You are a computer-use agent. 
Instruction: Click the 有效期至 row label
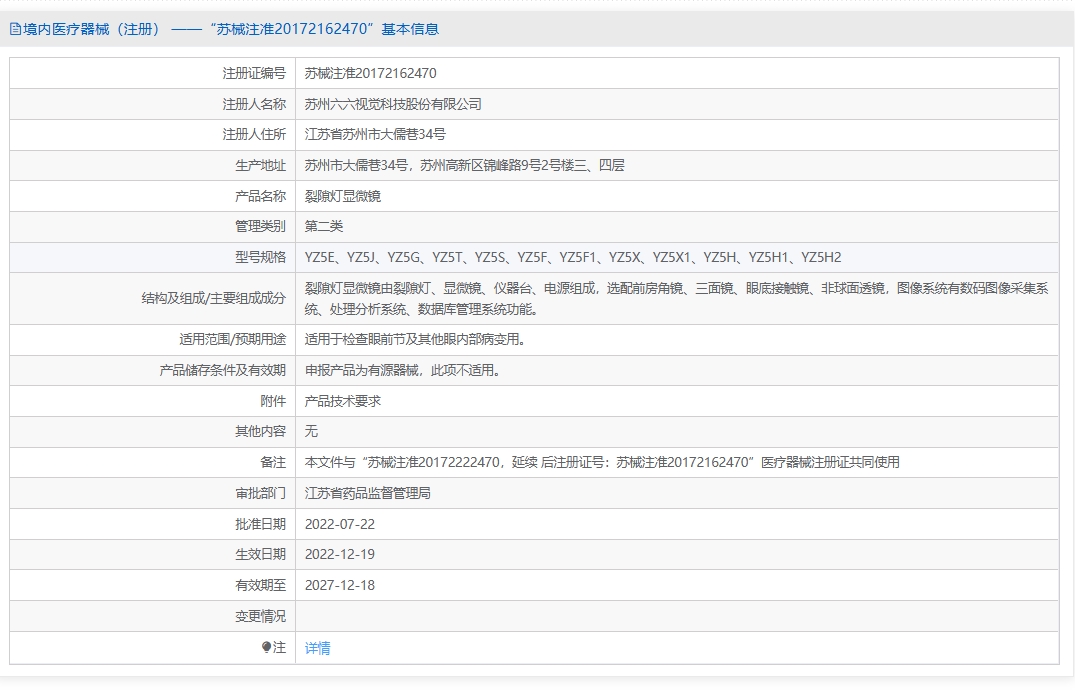point(260,585)
